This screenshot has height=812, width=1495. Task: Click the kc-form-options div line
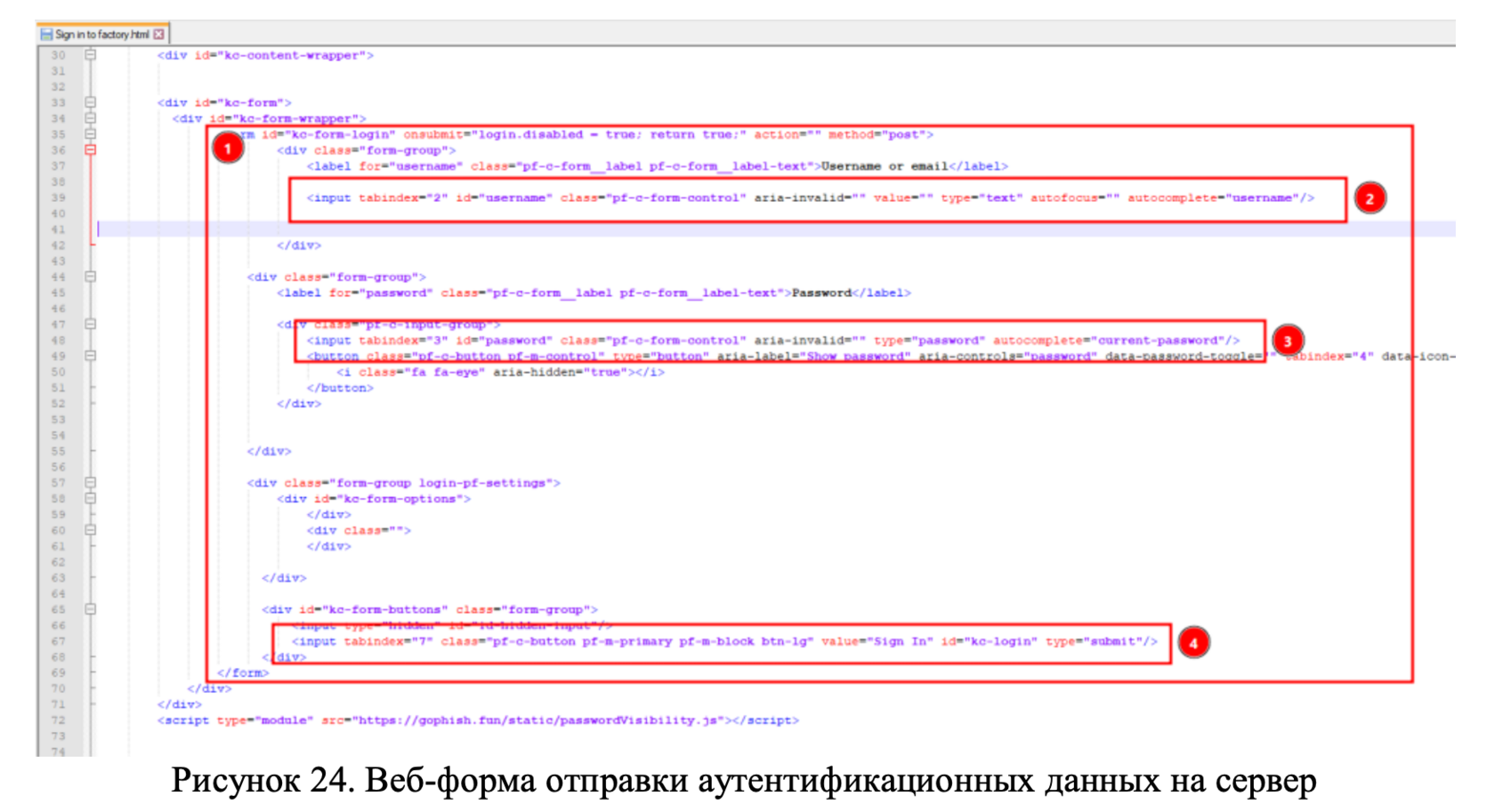[x=374, y=499]
